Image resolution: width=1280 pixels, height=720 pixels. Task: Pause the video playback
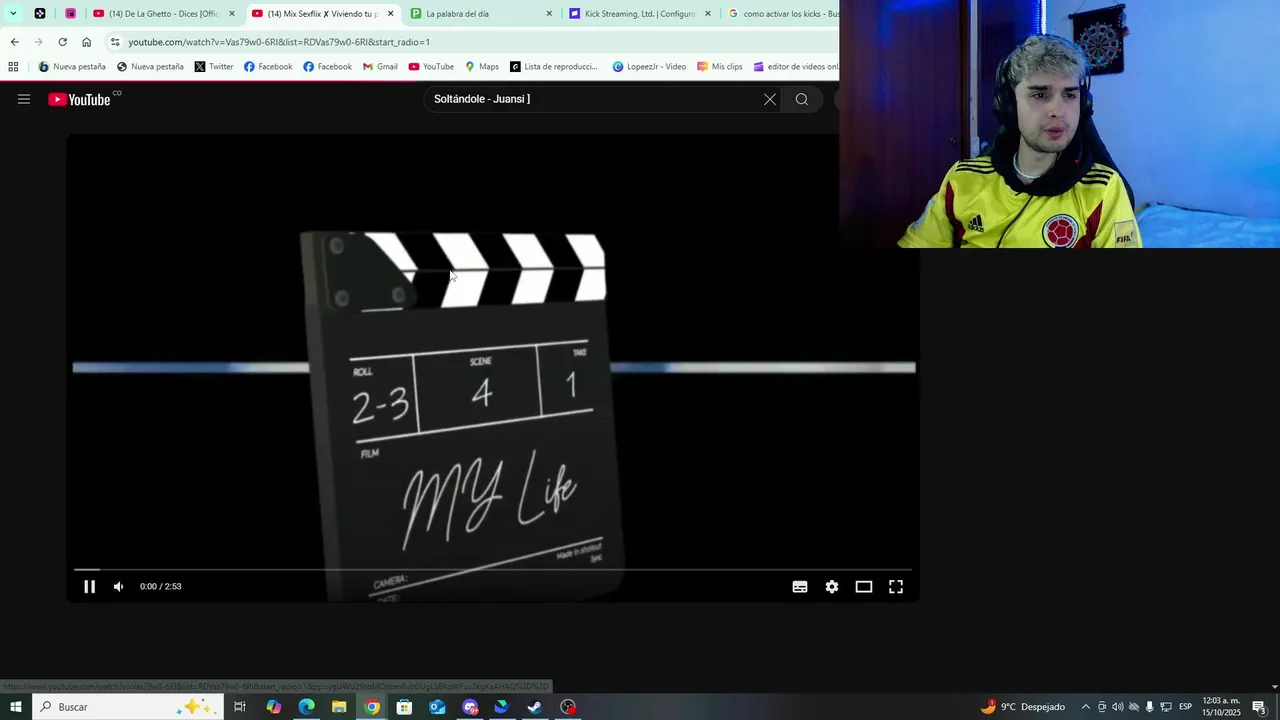[x=89, y=587]
